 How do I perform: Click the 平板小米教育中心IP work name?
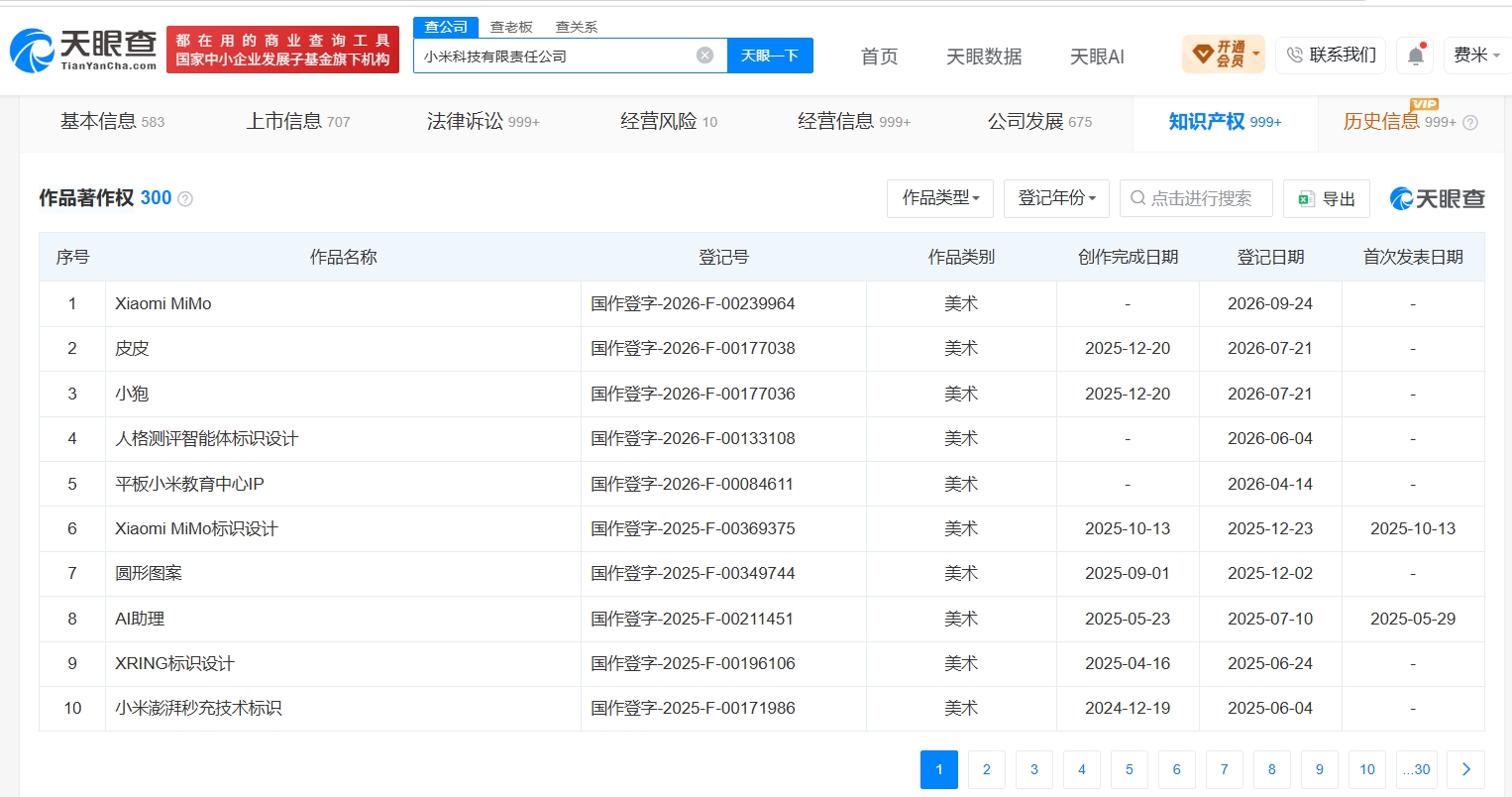[x=189, y=485]
